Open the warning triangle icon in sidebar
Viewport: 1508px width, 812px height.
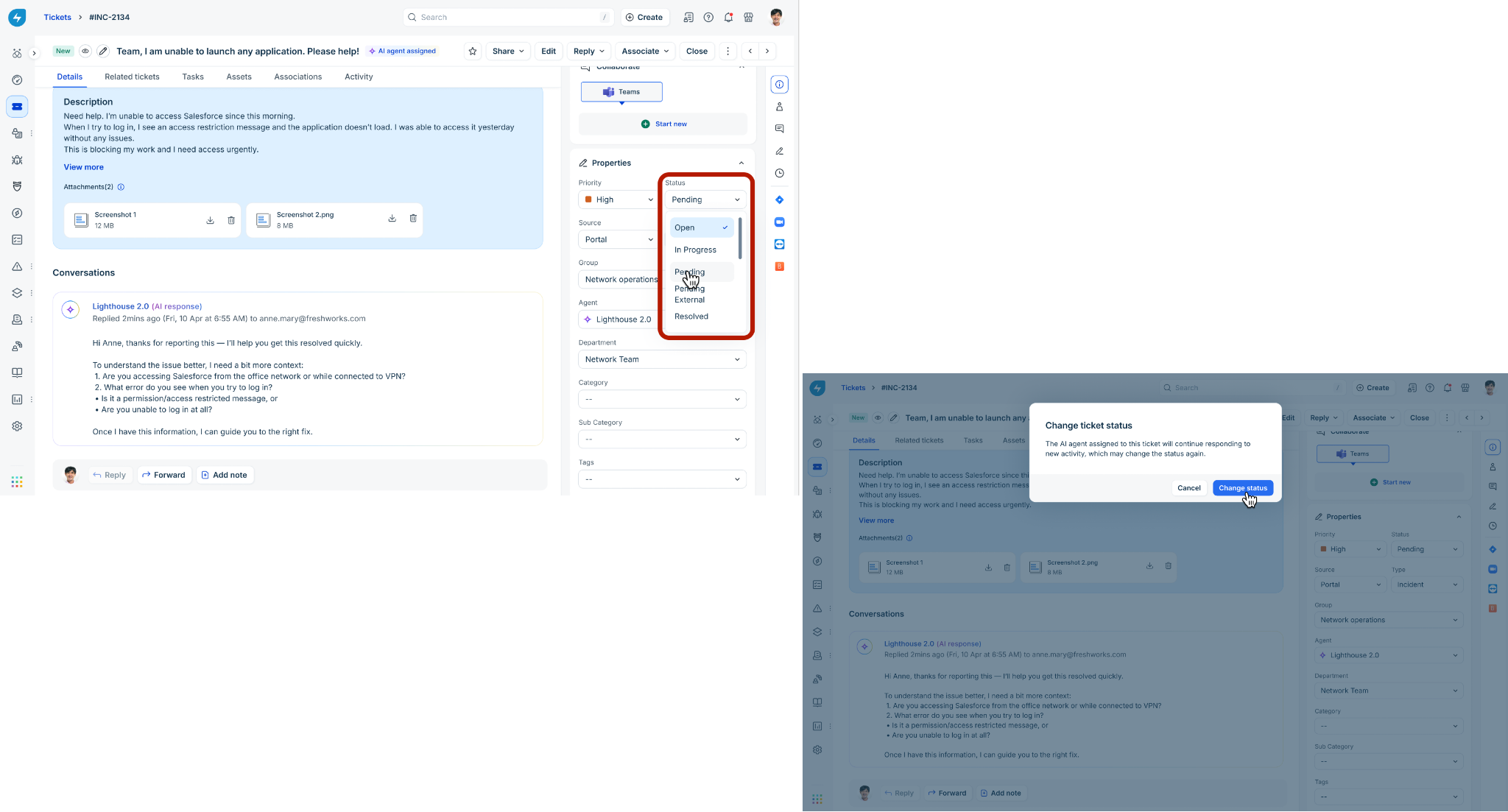(x=17, y=266)
